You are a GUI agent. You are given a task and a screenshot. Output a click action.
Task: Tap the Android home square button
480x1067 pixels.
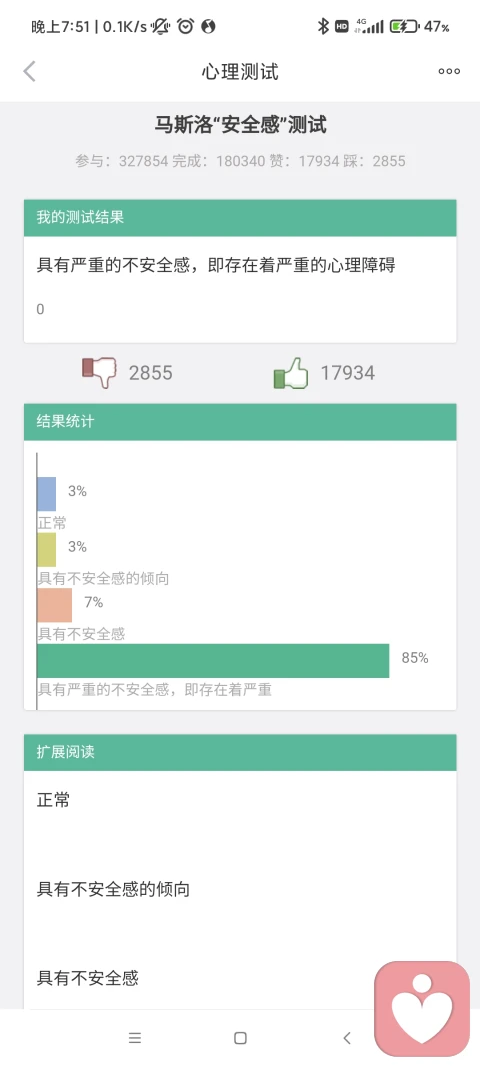(240, 1038)
